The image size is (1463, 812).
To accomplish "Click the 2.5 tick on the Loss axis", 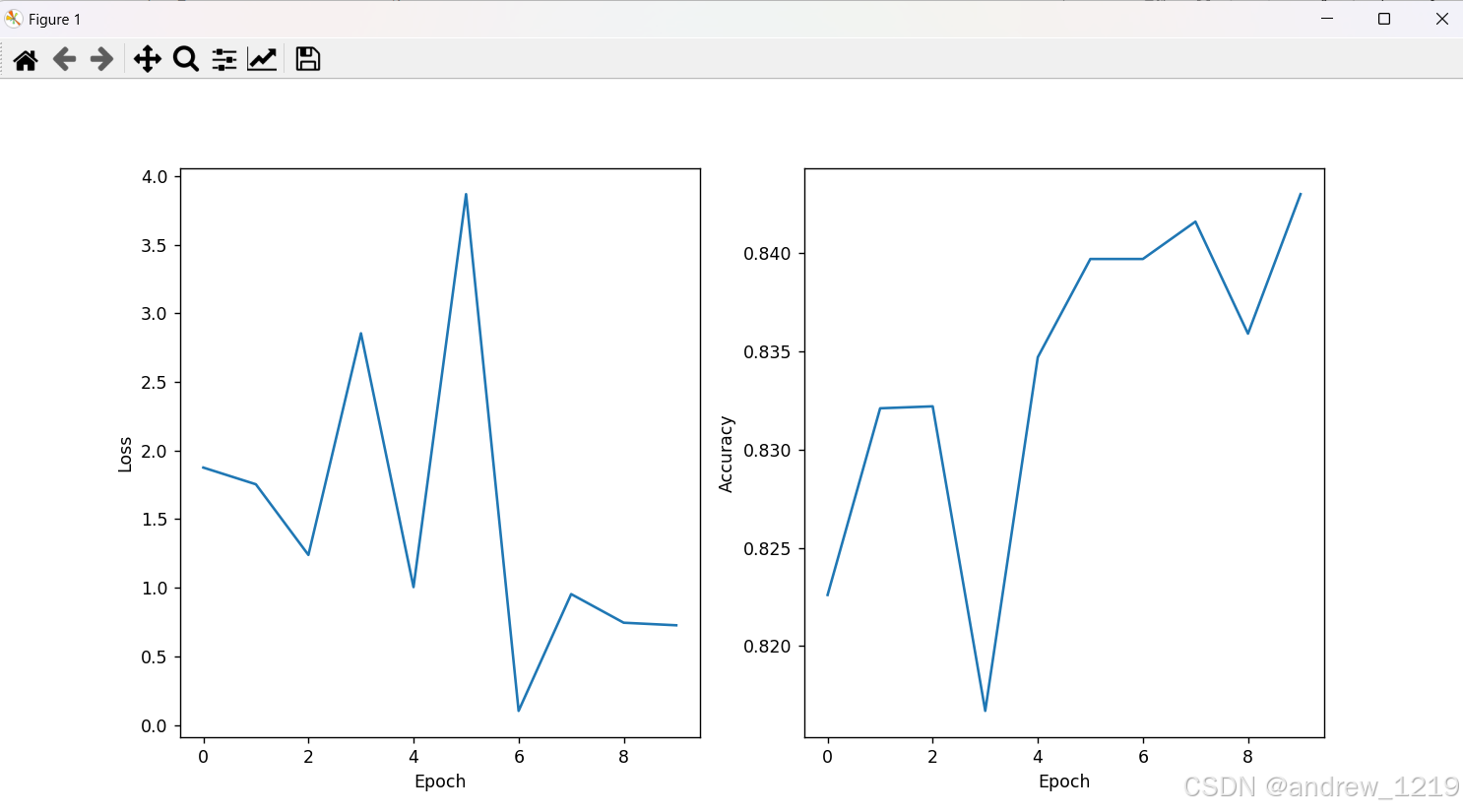I will pos(155,383).
